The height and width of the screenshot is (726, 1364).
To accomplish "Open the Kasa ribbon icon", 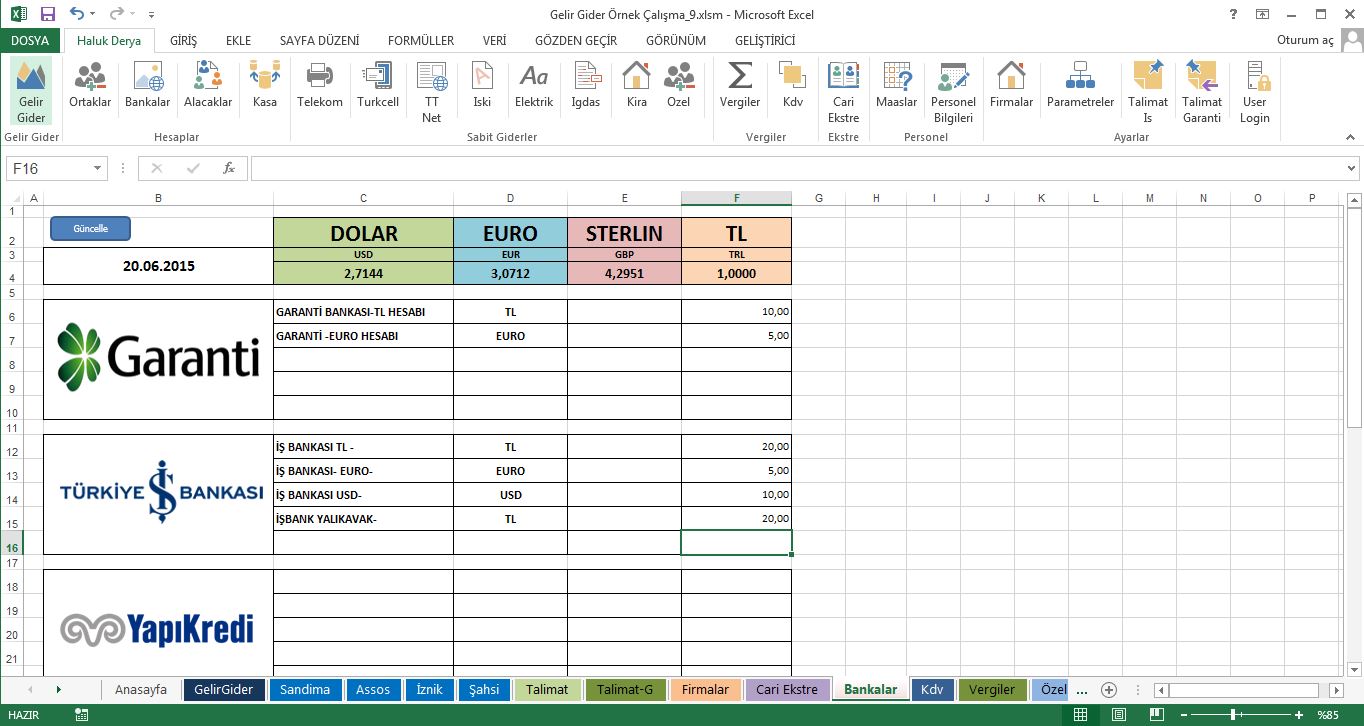I will [x=265, y=86].
